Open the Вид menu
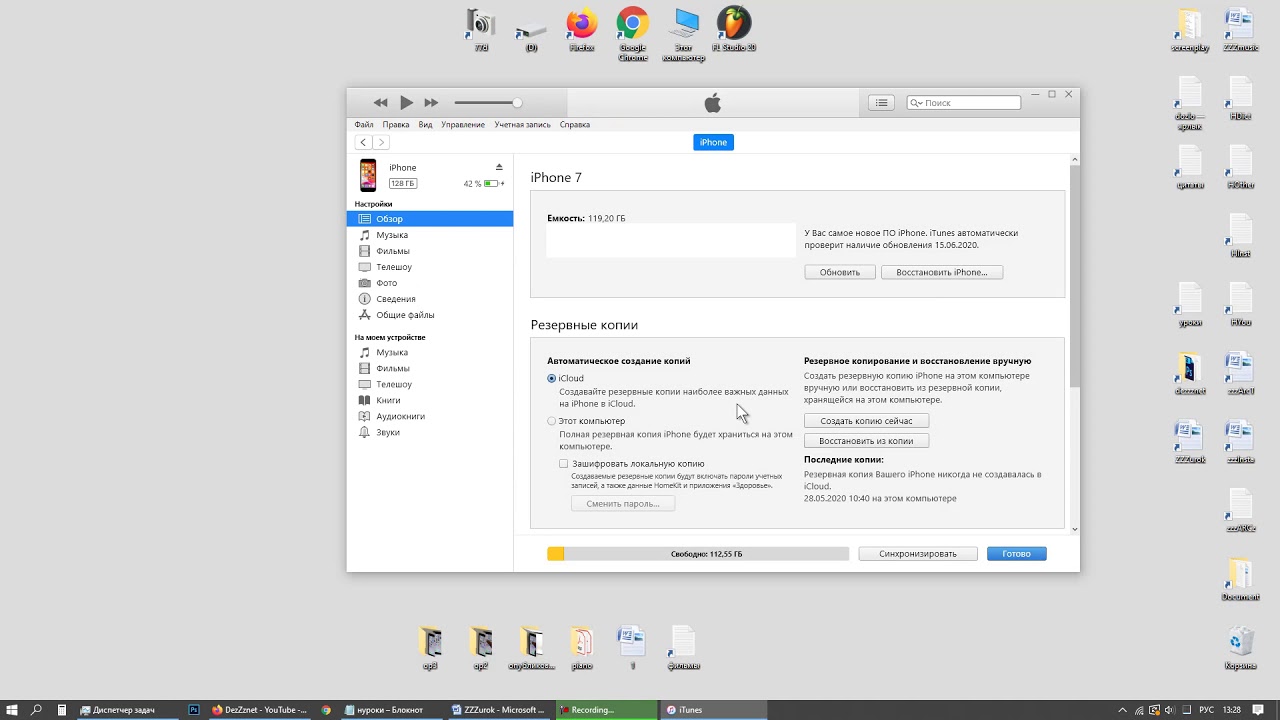The width and height of the screenshot is (1280, 720). coord(425,125)
